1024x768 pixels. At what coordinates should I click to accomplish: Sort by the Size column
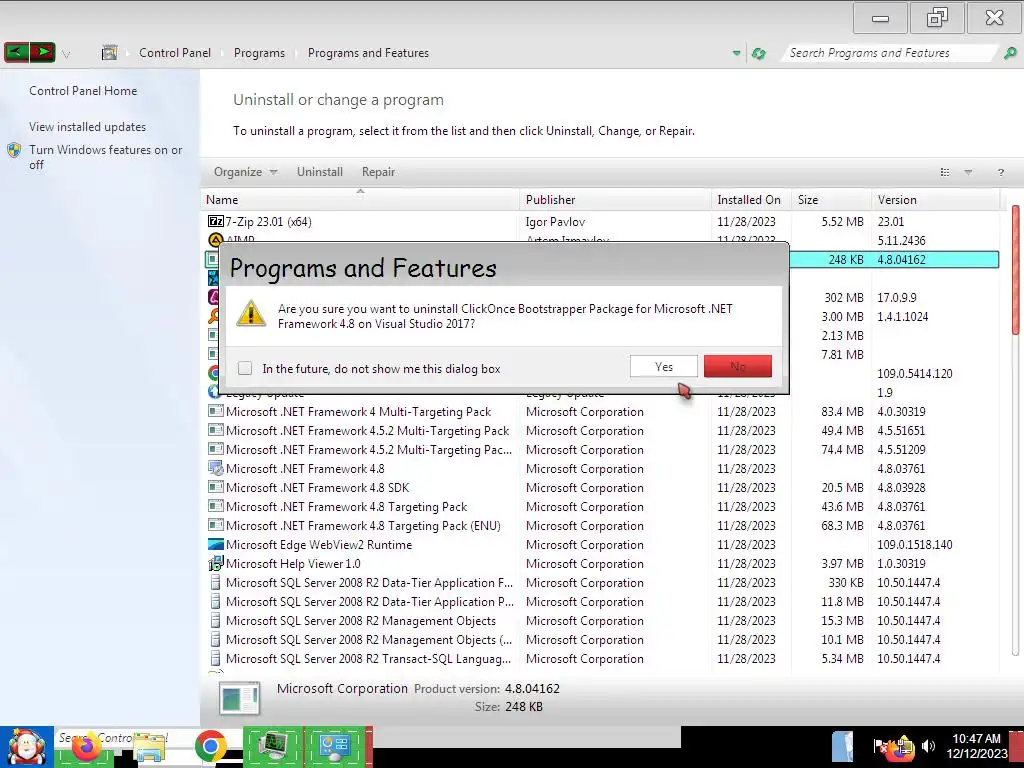point(831,200)
